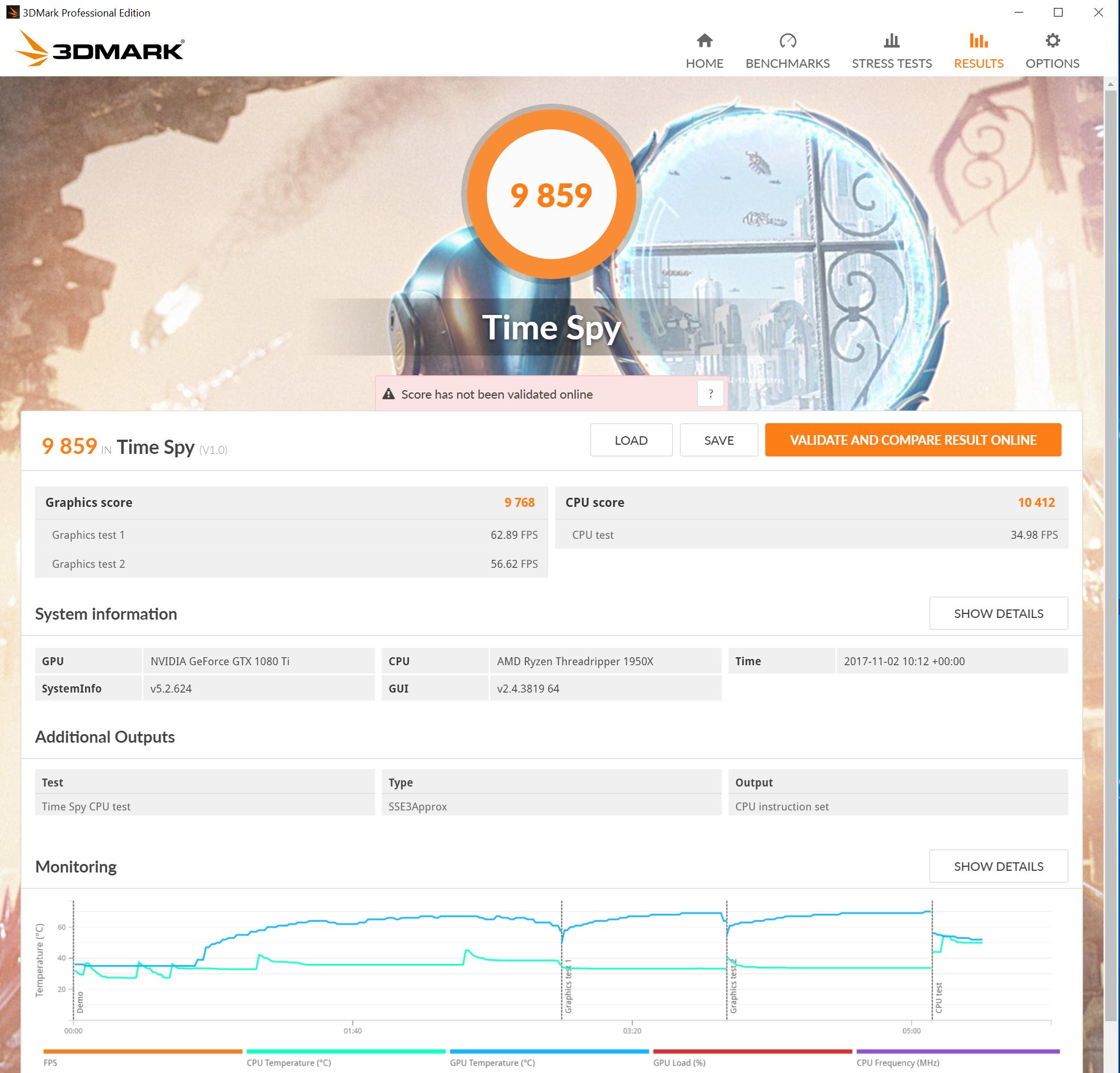Toggle the FPS series in the legend
This screenshot has width=1120, height=1073.
pos(50,1063)
